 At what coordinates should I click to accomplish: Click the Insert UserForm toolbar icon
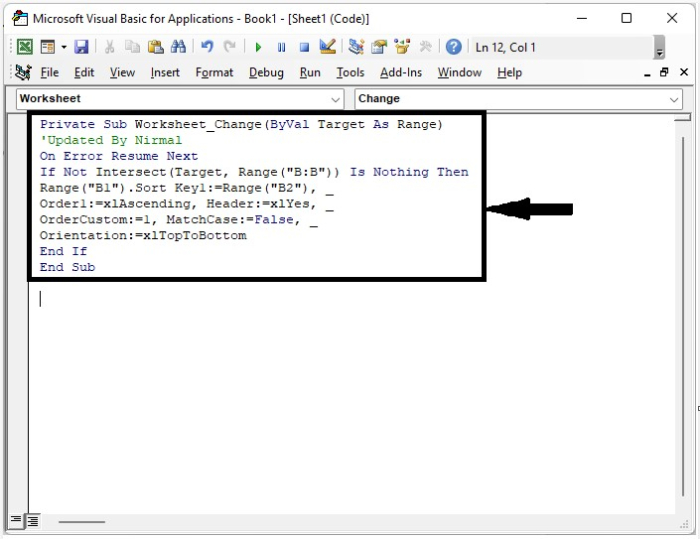(47, 47)
